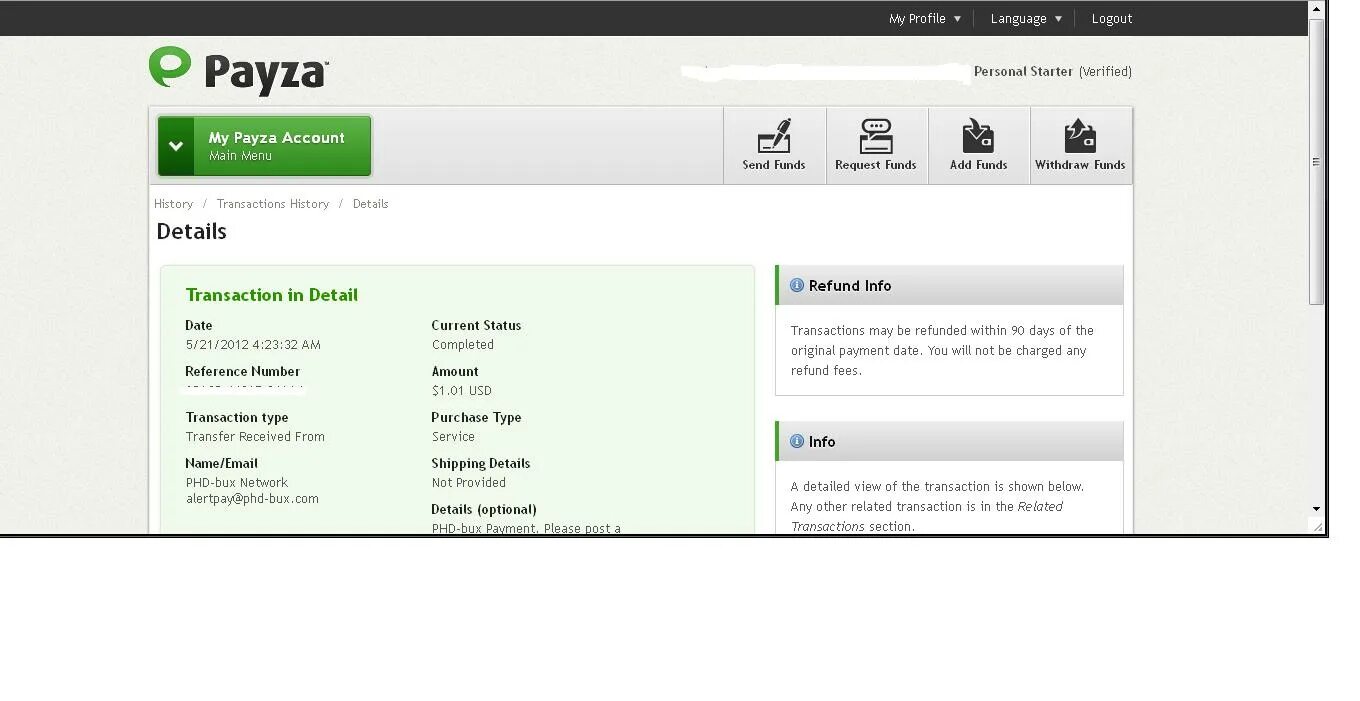The width and height of the screenshot is (1360, 701).
Task: Click Personal Starter (Verified) account label
Action: click(1053, 72)
